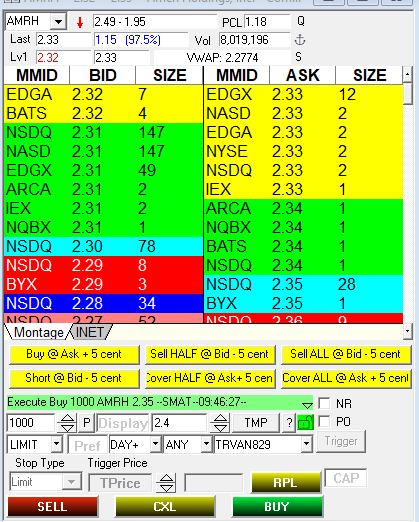Click the BYX 2.35 ask row

pos(303,303)
